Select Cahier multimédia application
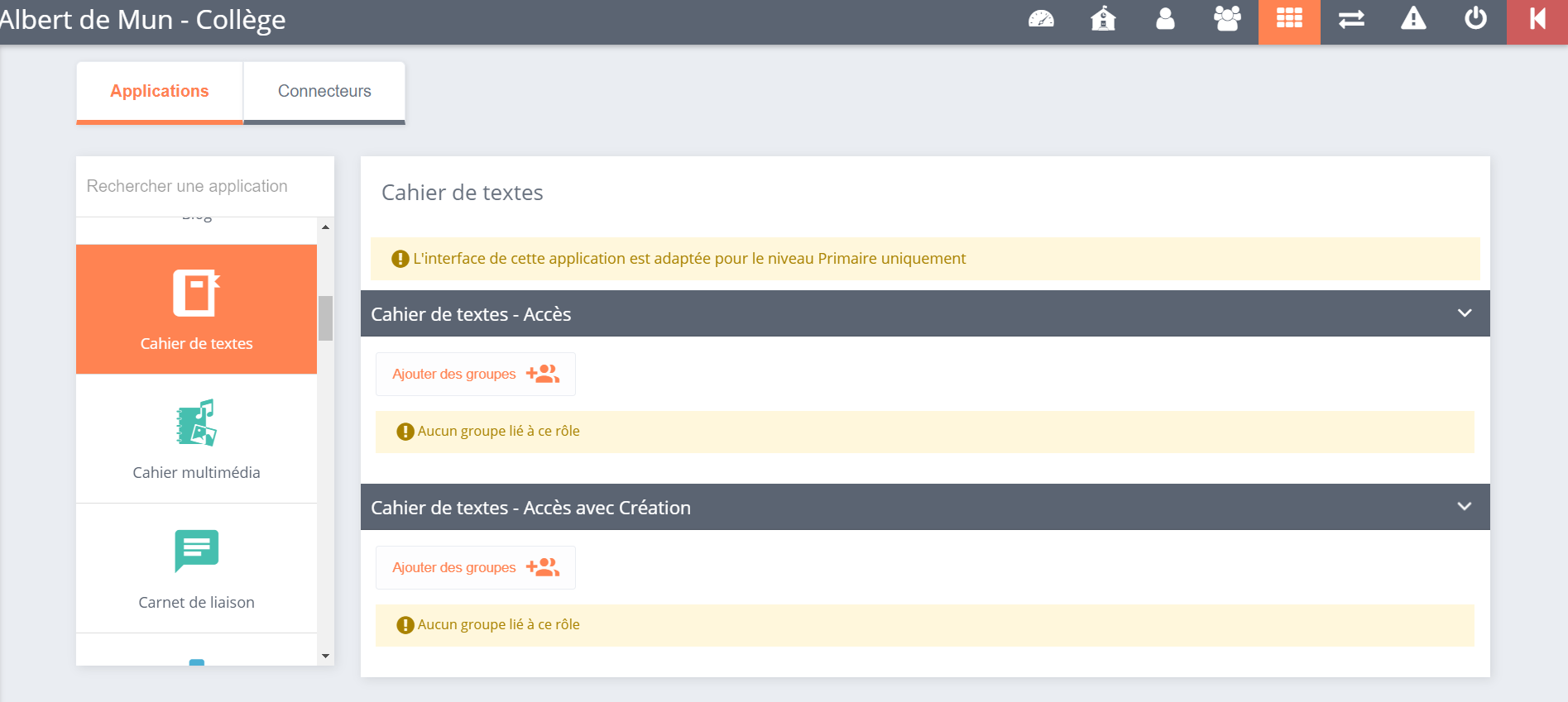 pyautogui.click(x=196, y=439)
